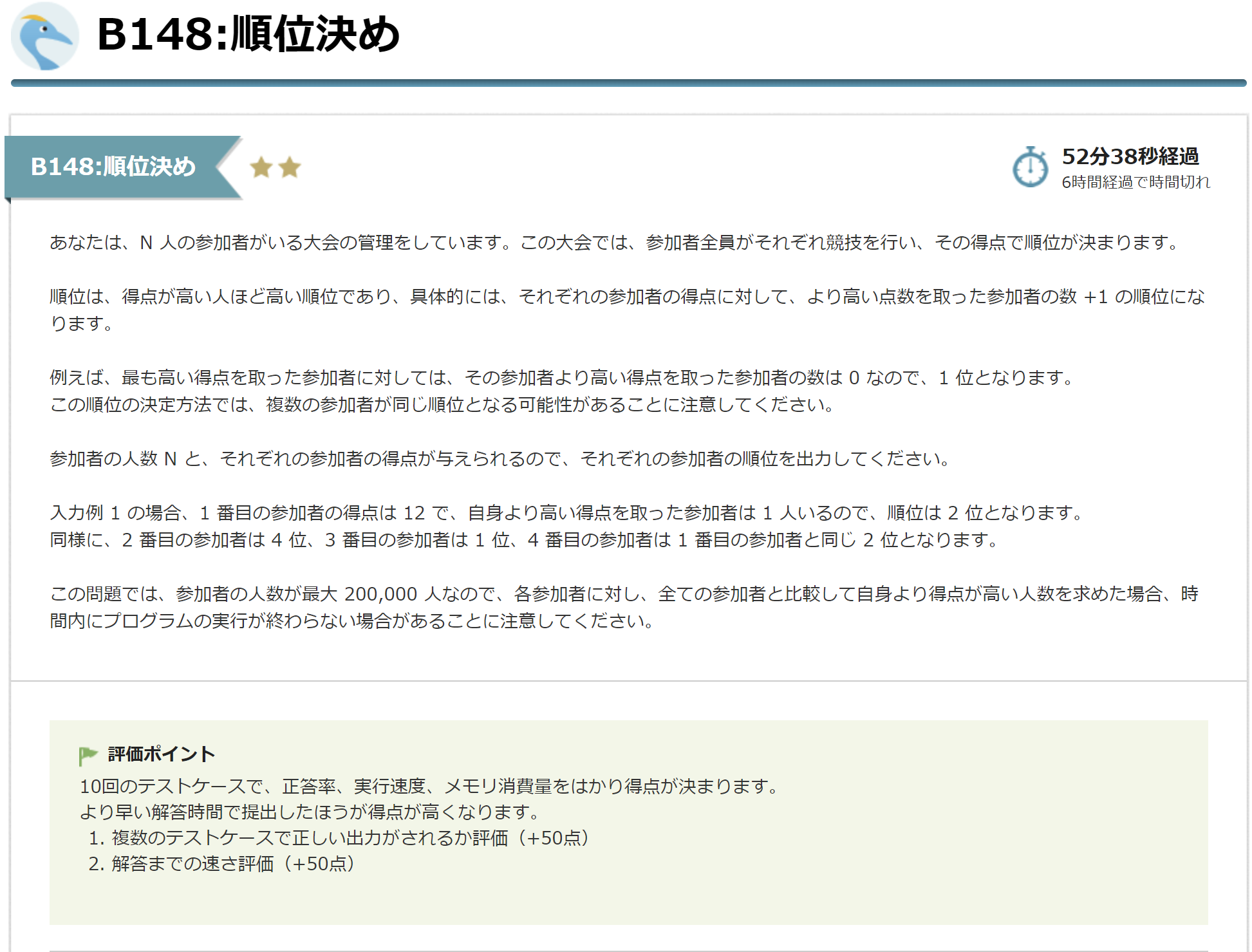Click the blue bird logo icon
Image resolution: width=1252 pixels, height=952 pixels.
(x=44, y=36)
